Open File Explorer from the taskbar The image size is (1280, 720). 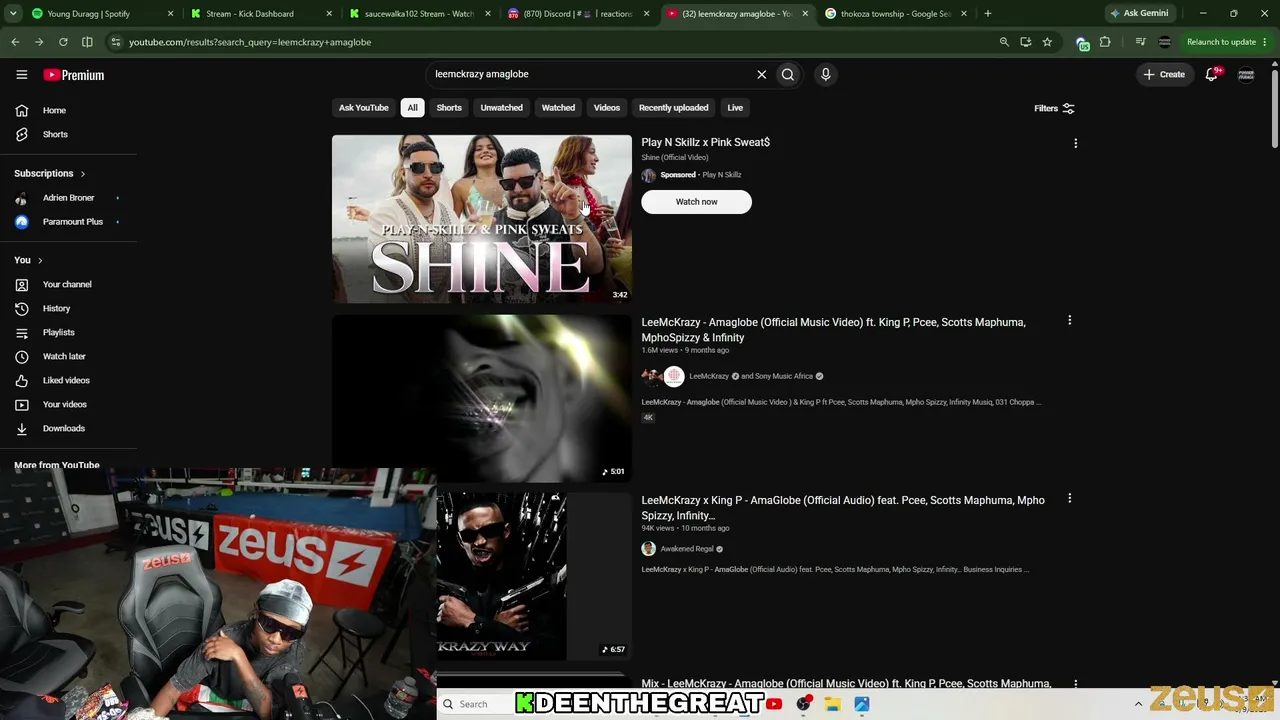point(832,704)
